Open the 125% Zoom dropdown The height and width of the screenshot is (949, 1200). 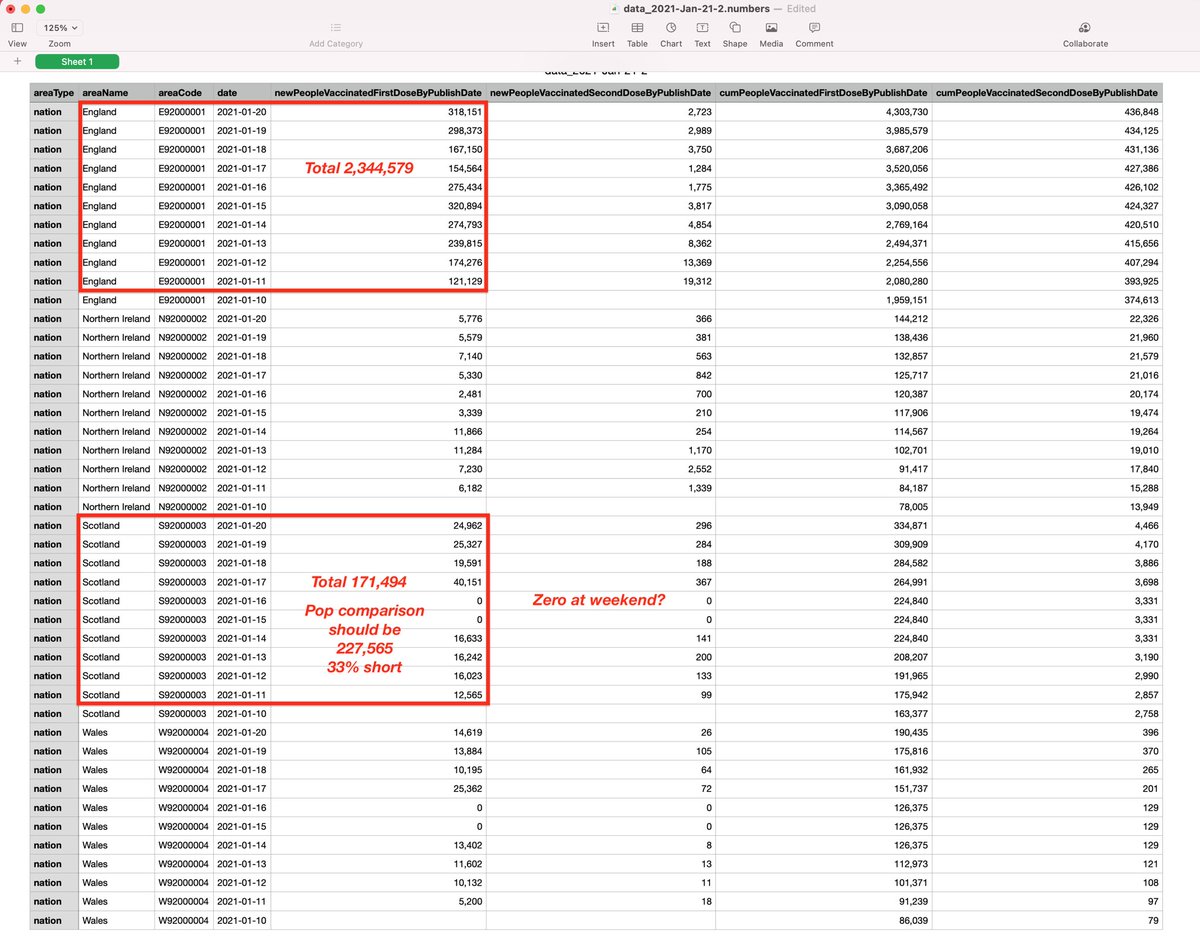tap(60, 28)
